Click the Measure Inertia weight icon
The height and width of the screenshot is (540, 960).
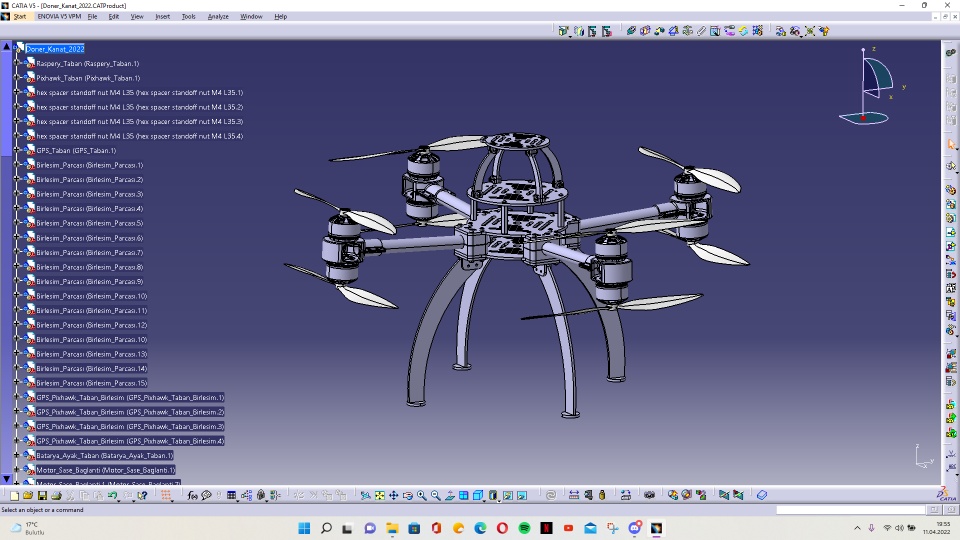point(602,495)
